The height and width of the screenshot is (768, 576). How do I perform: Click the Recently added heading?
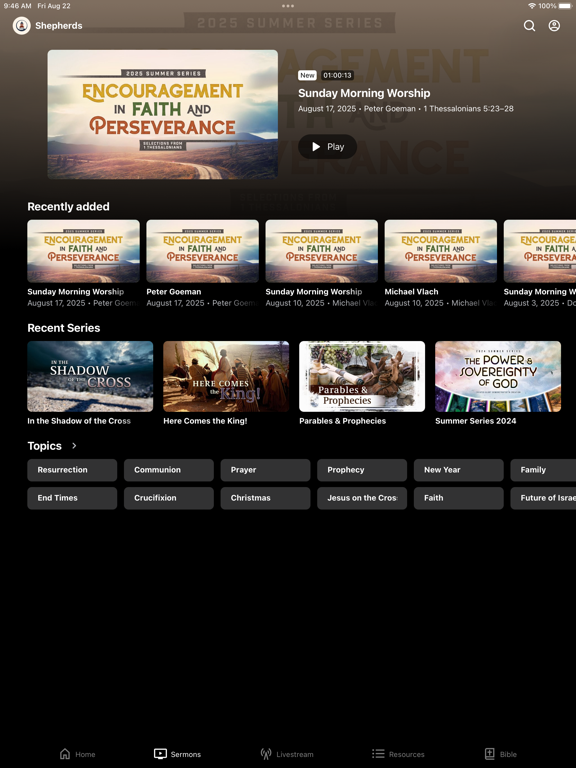tap(69, 207)
